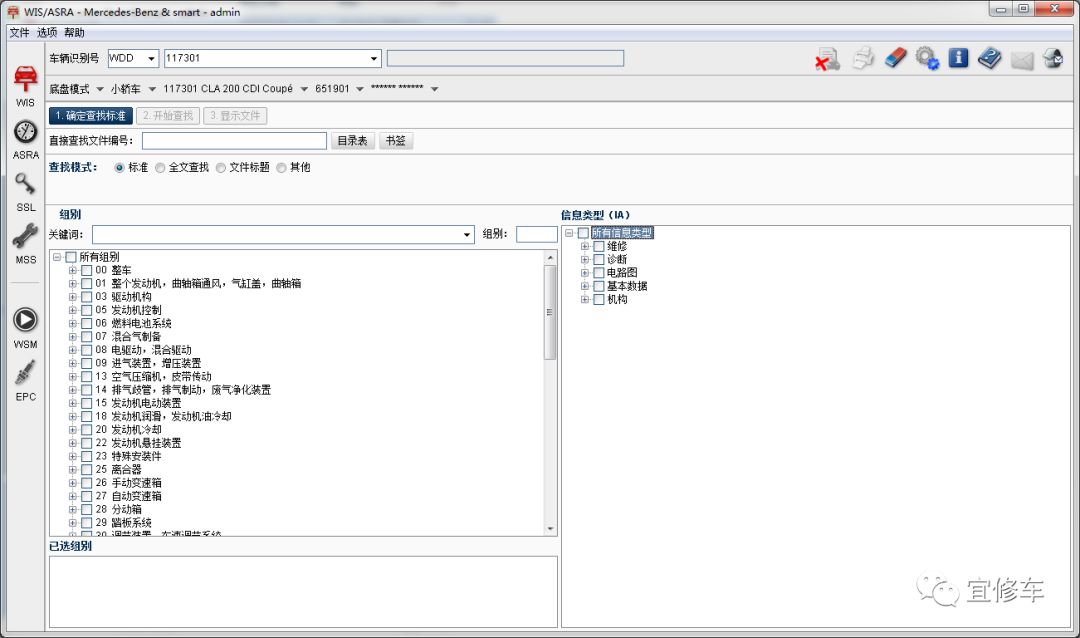Screen dimensions: 1080x638
Task: Open the 文件 menu
Action: click(x=19, y=32)
